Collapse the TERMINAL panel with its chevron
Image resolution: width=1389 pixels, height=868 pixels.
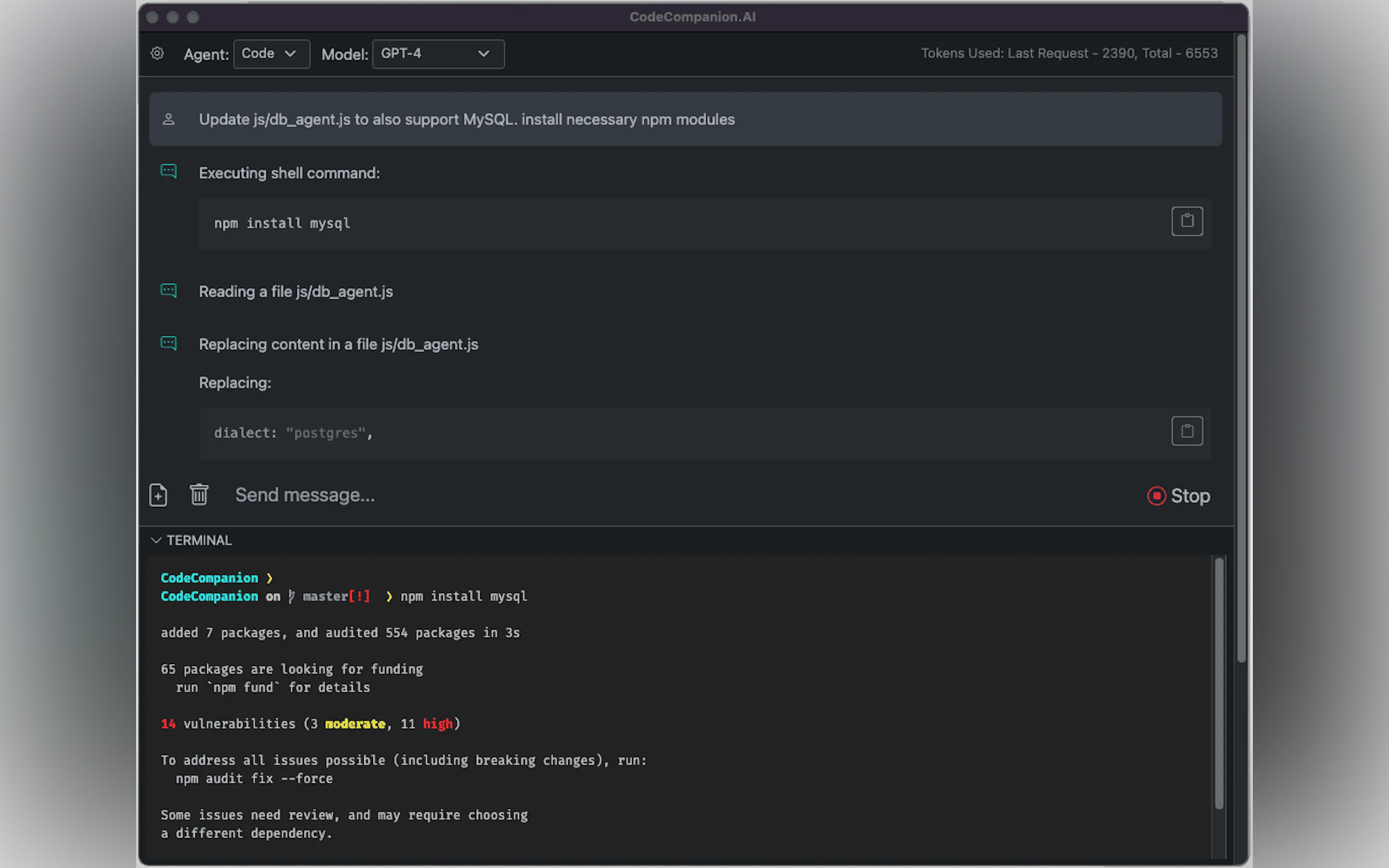(x=156, y=539)
